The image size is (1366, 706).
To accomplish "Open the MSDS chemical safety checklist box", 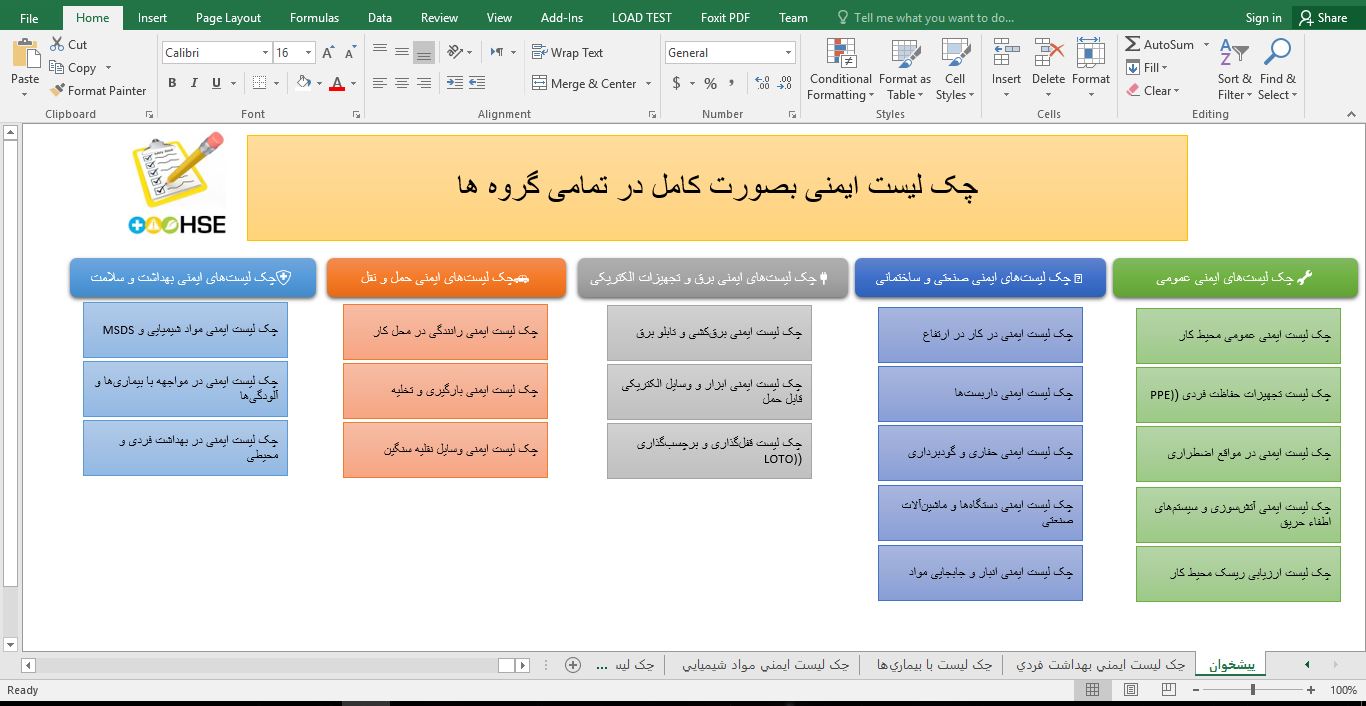I will tap(185, 330).
